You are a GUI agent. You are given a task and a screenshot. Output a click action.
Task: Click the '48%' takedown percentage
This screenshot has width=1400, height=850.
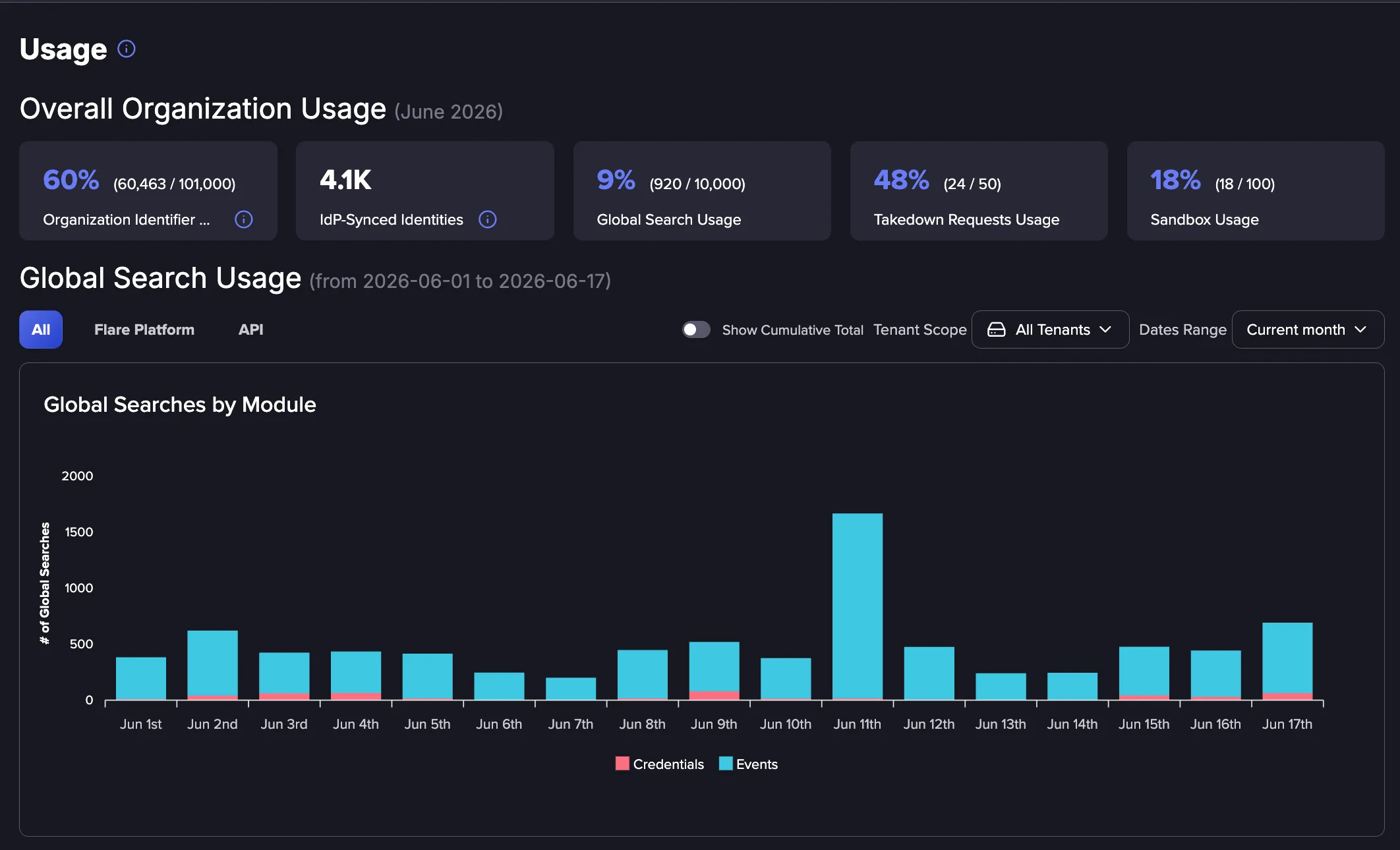901,179
